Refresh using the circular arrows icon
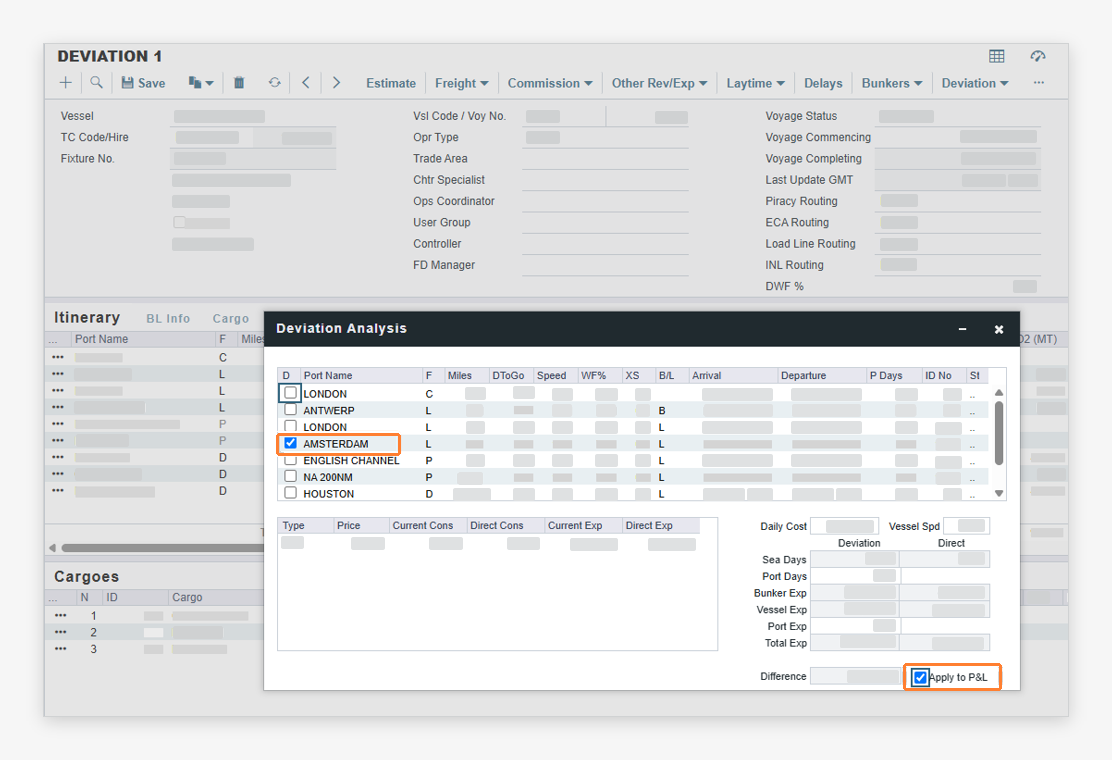 (x=274, y=83)
